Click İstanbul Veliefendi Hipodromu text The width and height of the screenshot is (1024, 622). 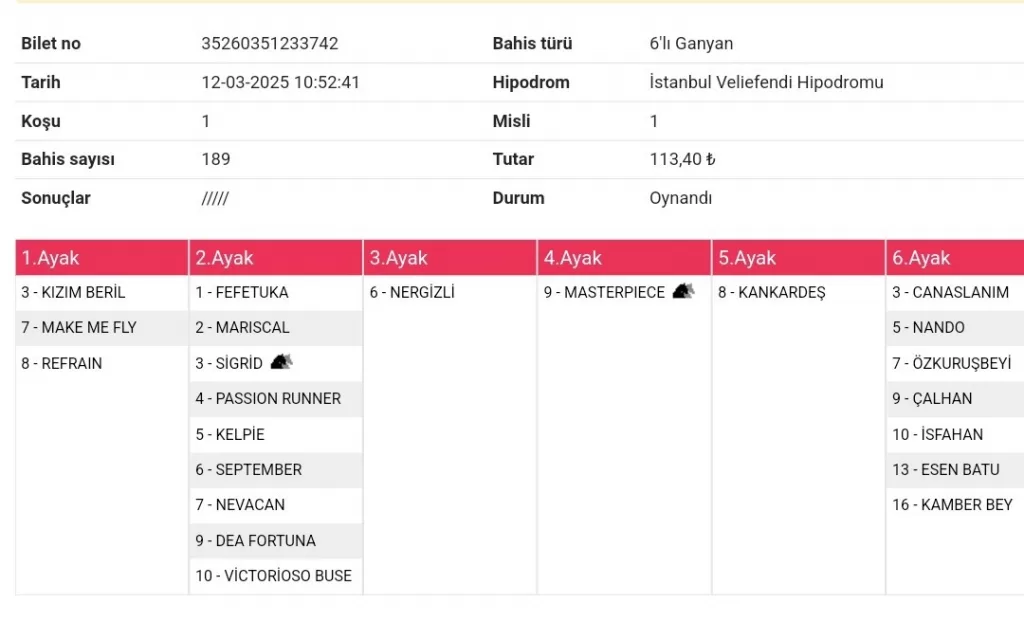766,83
